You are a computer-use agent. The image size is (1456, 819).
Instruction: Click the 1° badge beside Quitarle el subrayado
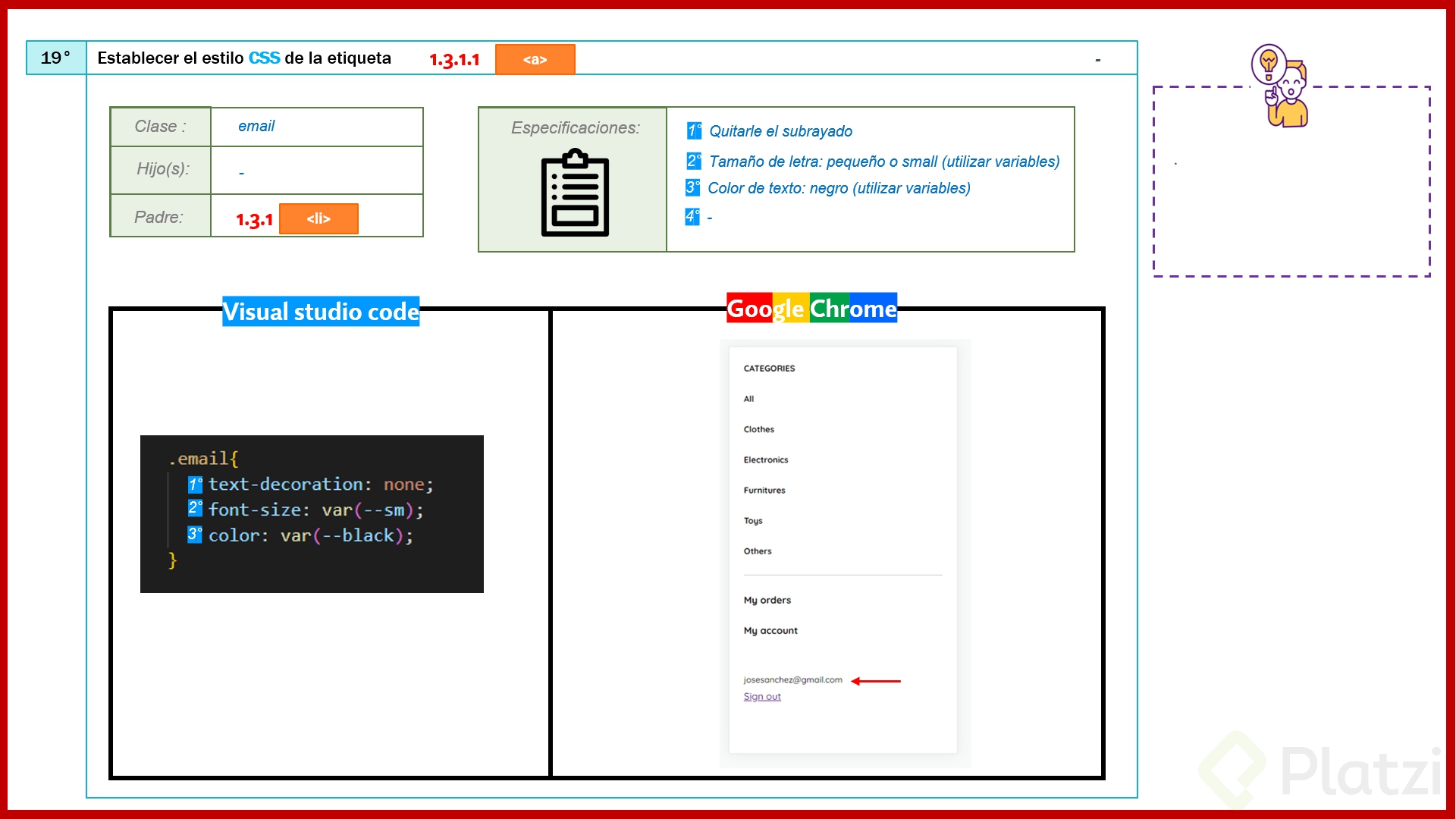(693, 130)
